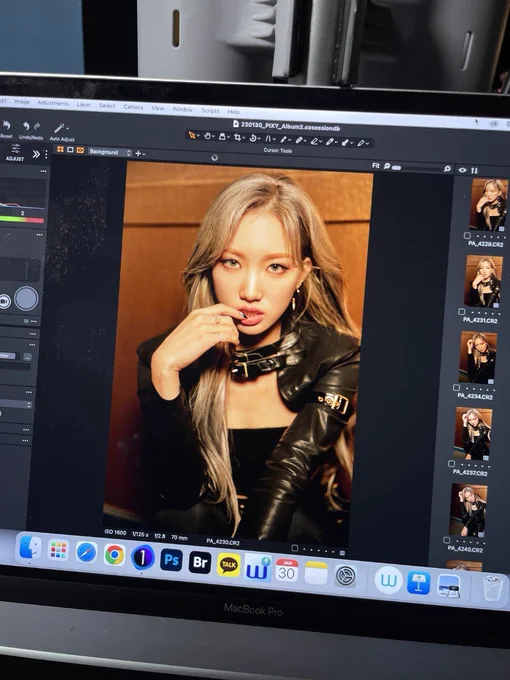
Task: Open KakaoTalk from the dock
Action: [x=229, y=565]
